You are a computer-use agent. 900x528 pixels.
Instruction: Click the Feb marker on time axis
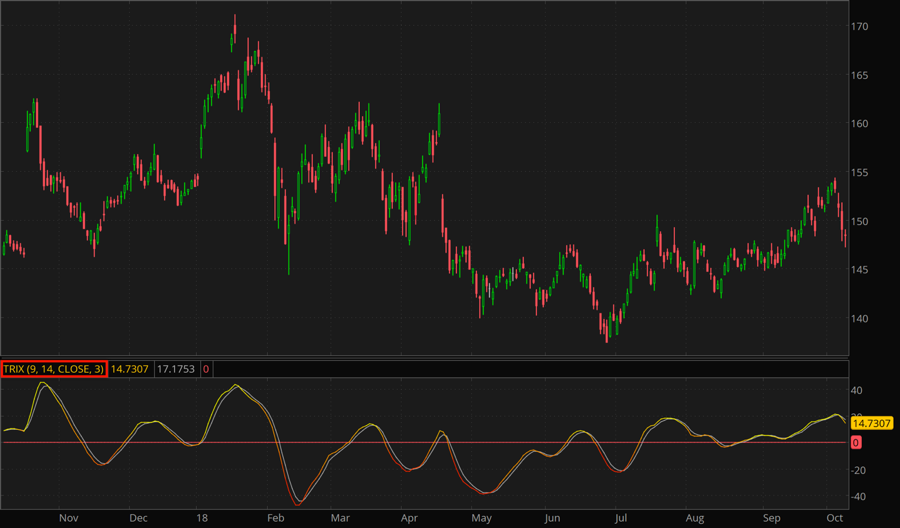[276, 519]
